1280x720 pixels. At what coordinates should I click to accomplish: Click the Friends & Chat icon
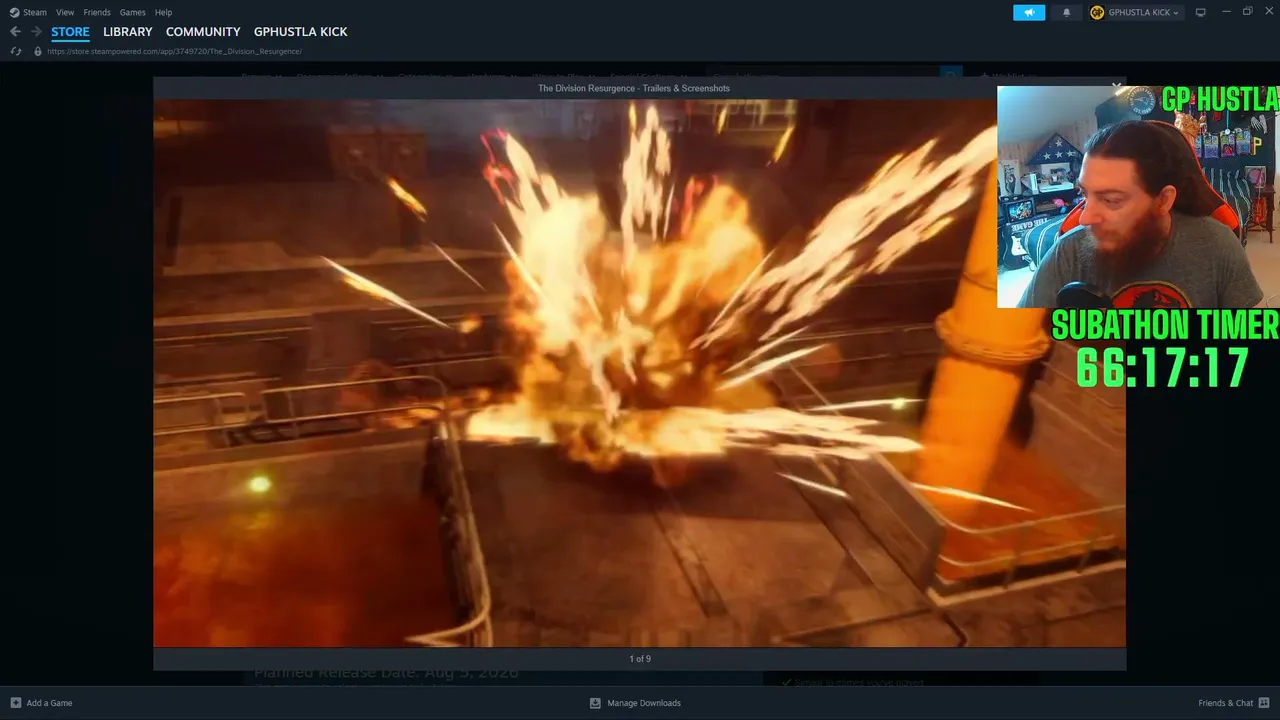(x=1265, y=703)
